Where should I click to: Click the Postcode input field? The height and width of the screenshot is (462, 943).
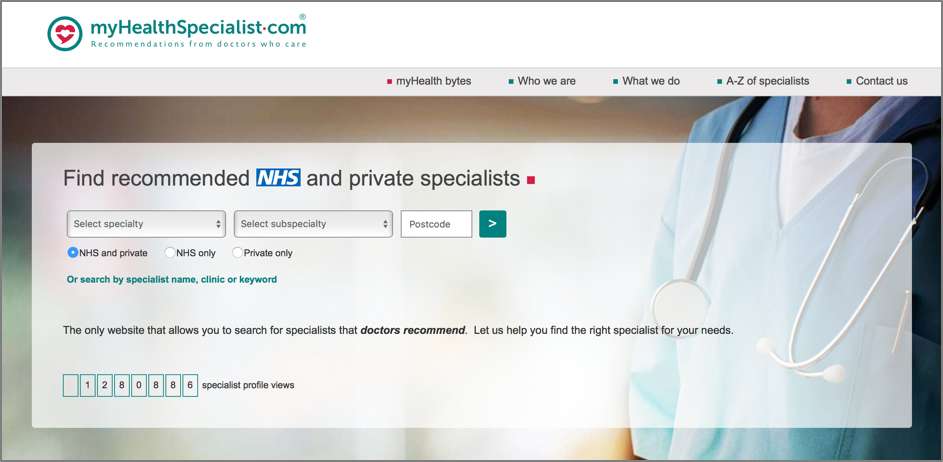pyautogui.click(x=437, y=224)
